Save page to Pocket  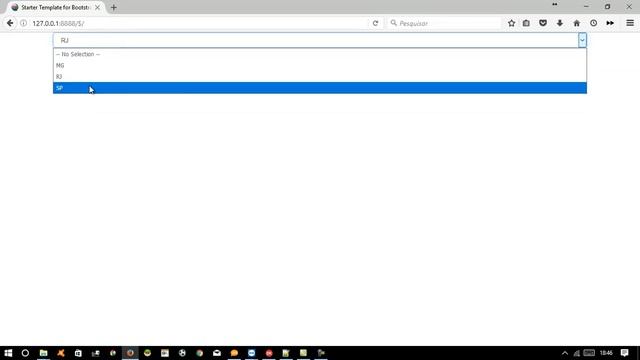pyautogui.click(x=543, y=23)
